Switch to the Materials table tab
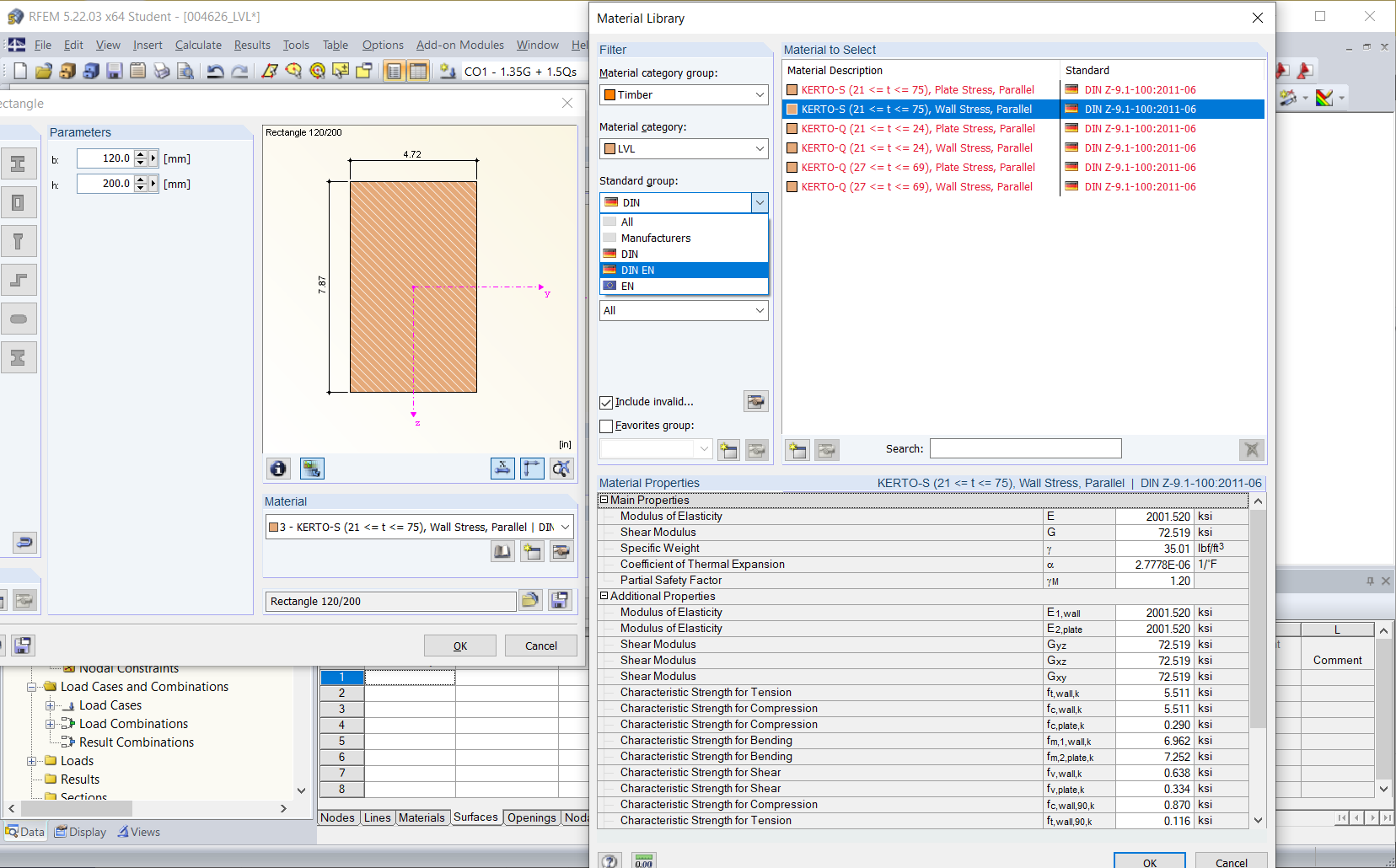This screenshot has width=1396, height=868. [421, 817]
